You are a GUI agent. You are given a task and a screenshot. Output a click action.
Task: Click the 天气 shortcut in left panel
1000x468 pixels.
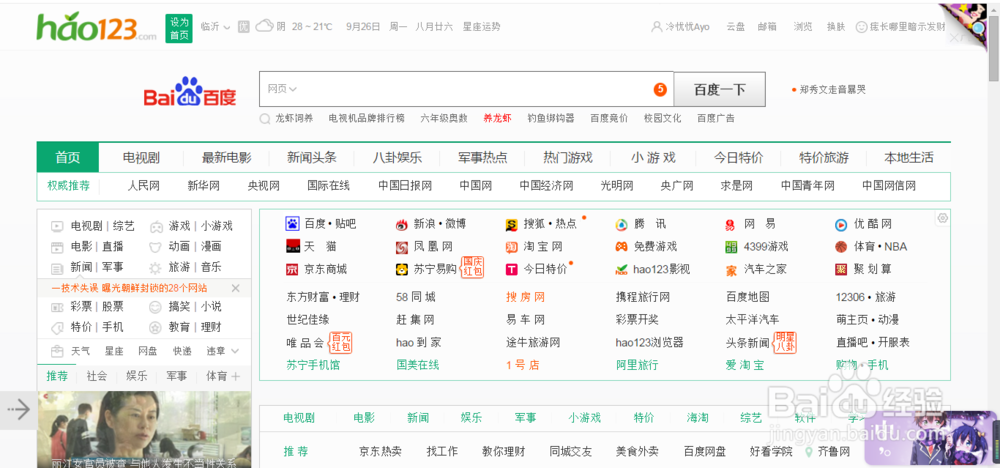80,351
